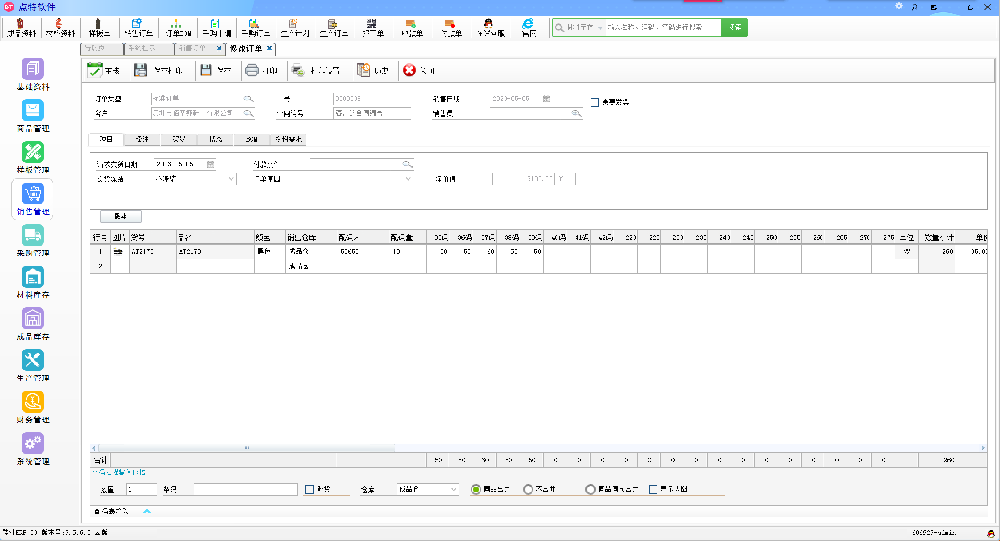
Task: Open 材料库存 module in sidebar
Action: coord(33,283)
